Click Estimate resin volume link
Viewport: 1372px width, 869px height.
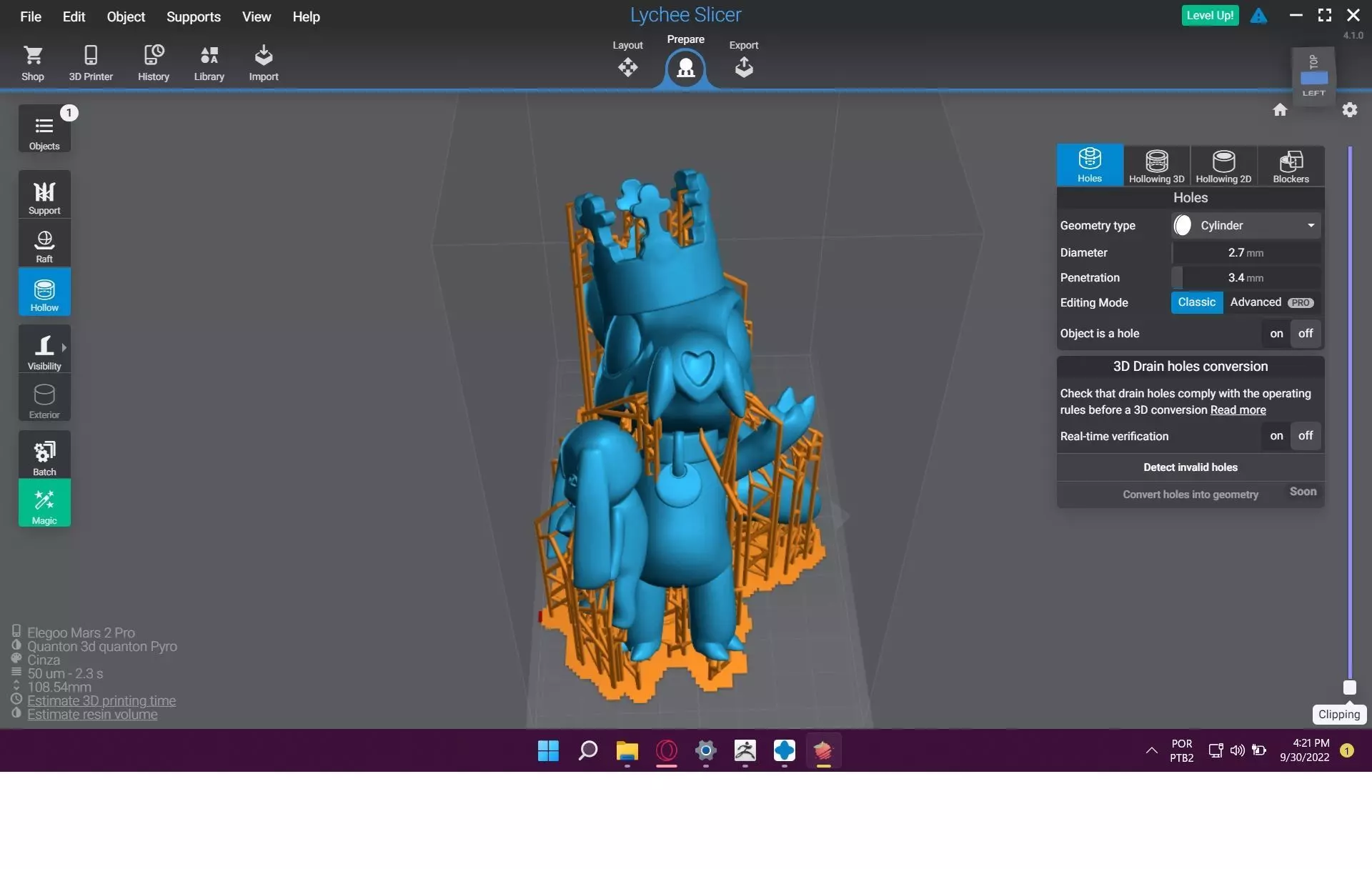coord(92,715)
